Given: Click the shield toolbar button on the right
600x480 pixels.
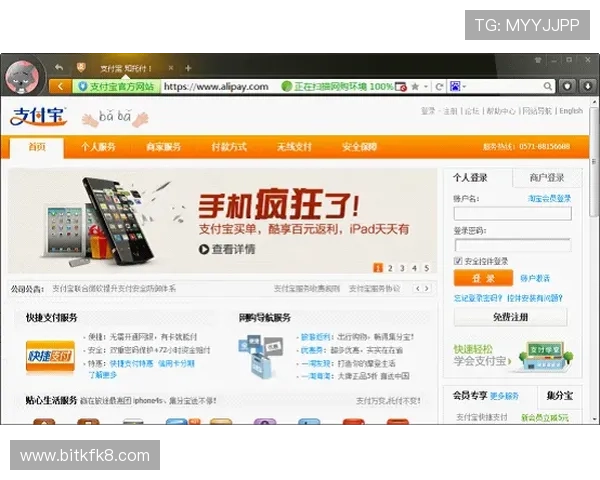Looking at the screenshot, I should pyautogui.click(x=567, y=86).
